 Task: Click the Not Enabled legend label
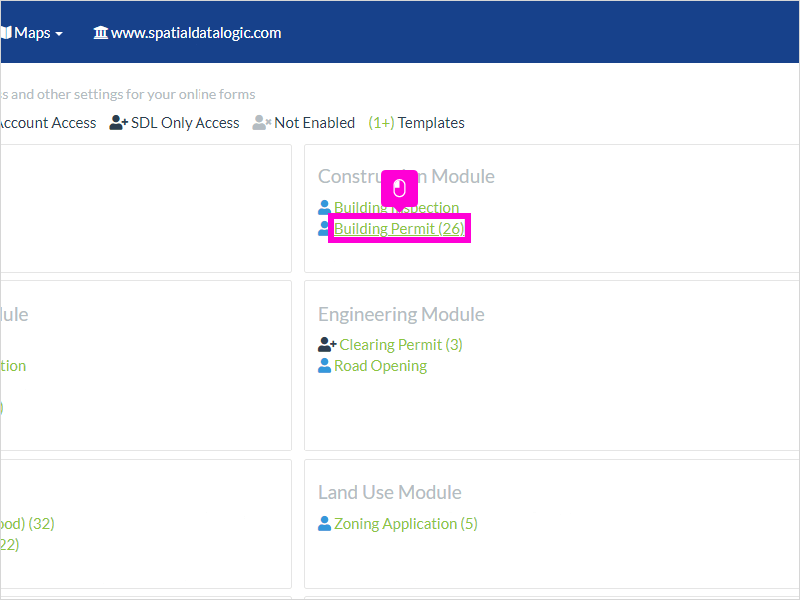pos(314,122)
